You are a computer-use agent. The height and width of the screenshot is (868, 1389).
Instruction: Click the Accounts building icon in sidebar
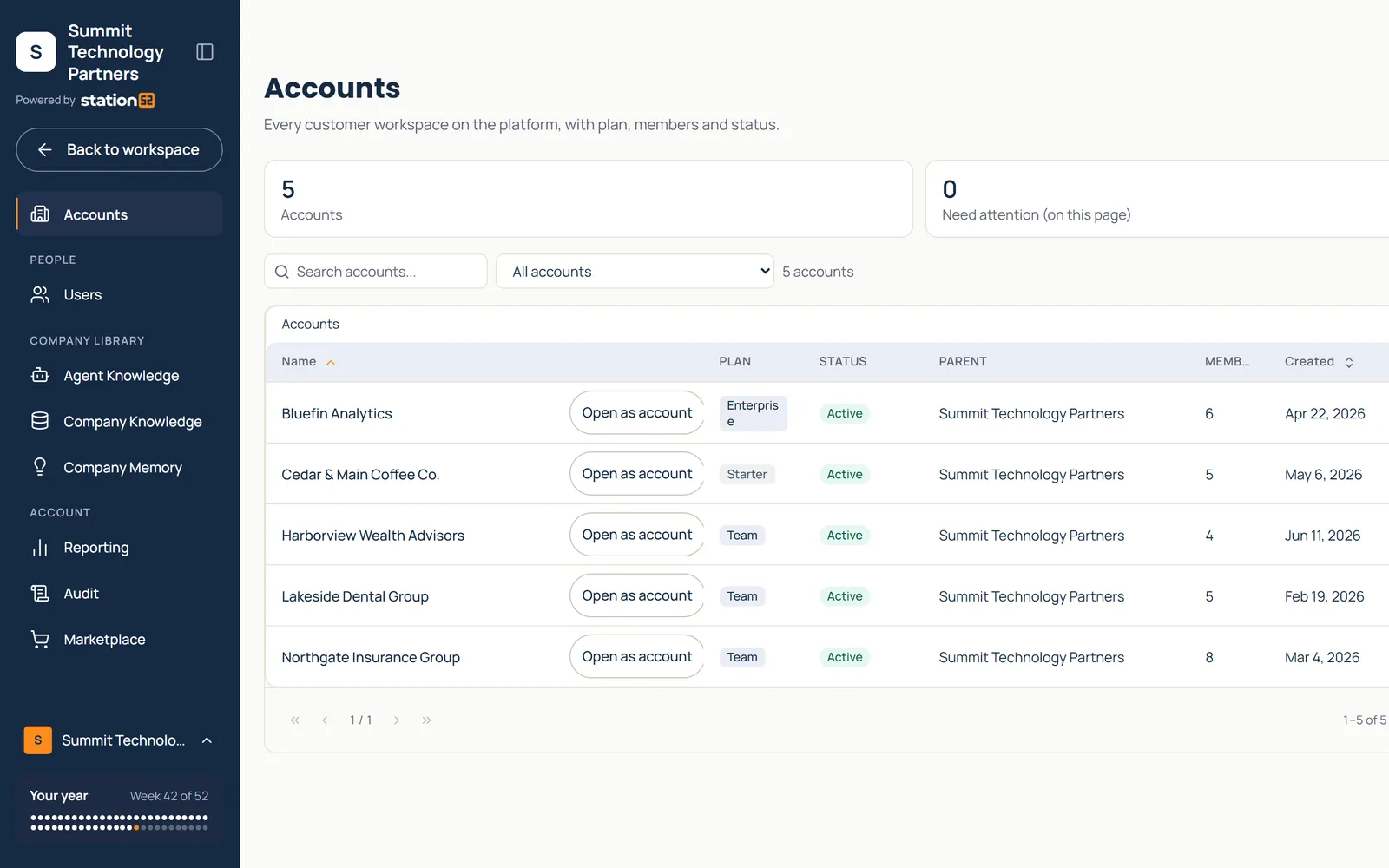point(40,214)
